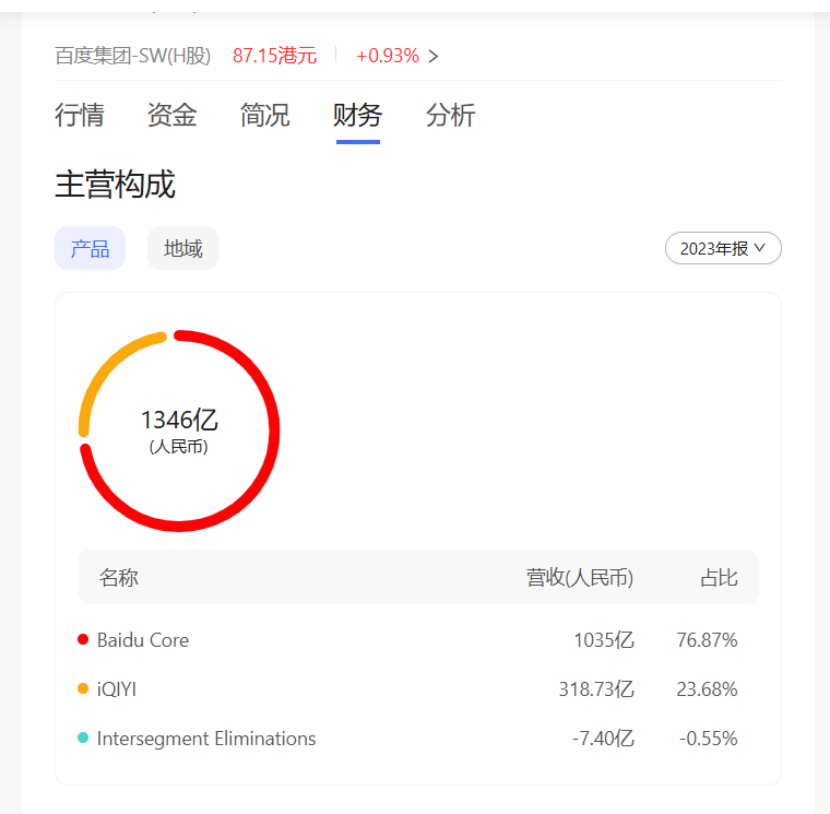The height and width of the screenshot is (814, 830).
Task: Select the 产品 view toggle
Action: click(x=90, y=248)
